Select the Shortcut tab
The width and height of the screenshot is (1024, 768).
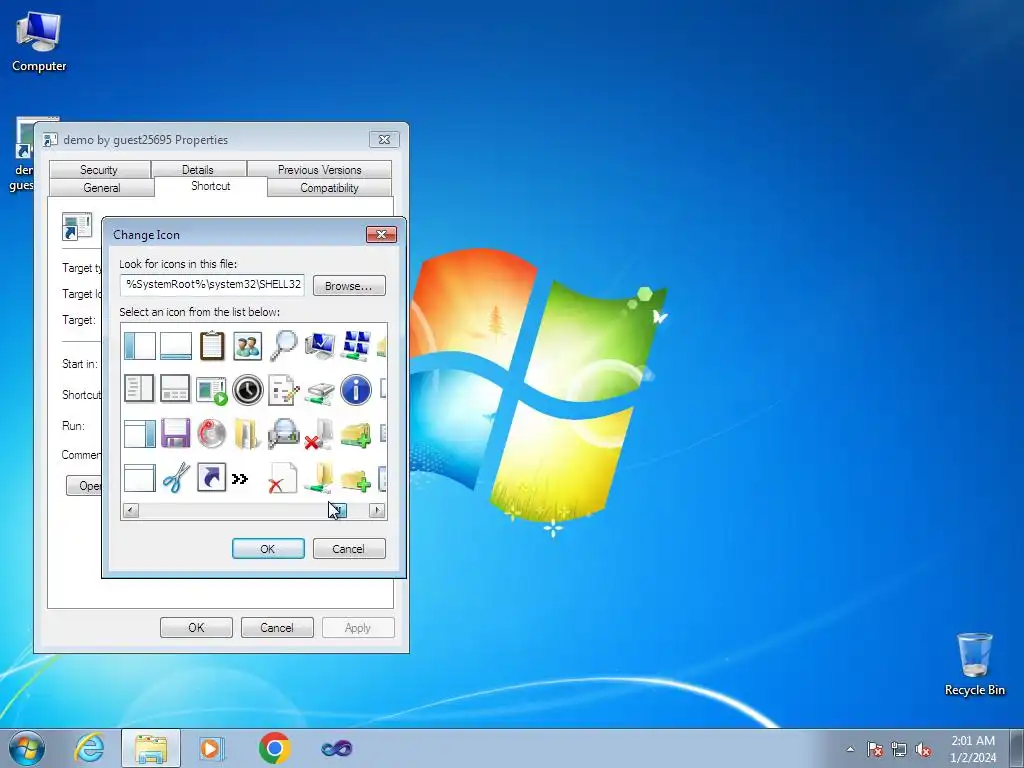(x=211, y=186)
